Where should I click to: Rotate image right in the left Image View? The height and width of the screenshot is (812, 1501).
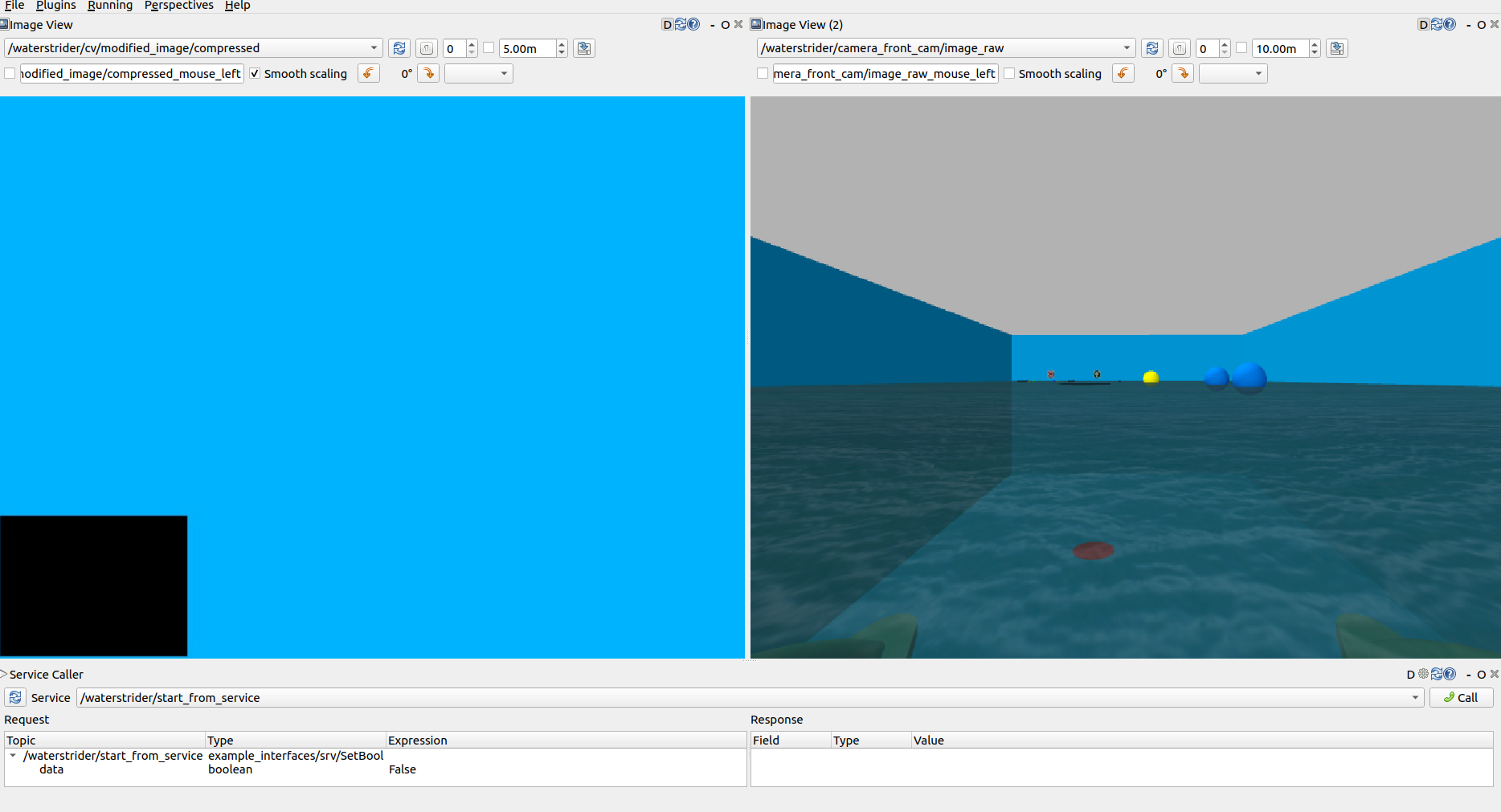tap(428, 73)
